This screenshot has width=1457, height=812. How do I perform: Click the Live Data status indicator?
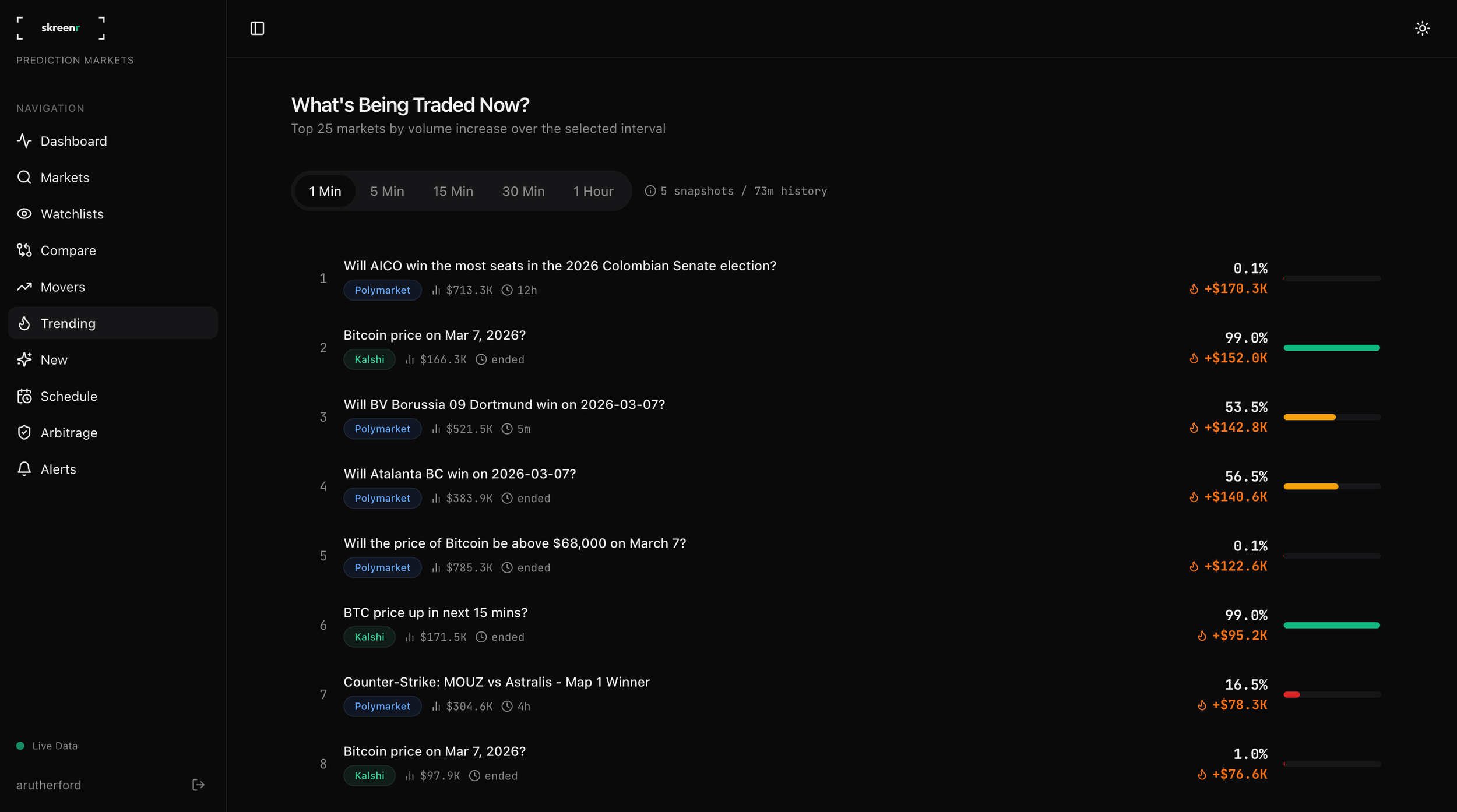tap(47, 746)
